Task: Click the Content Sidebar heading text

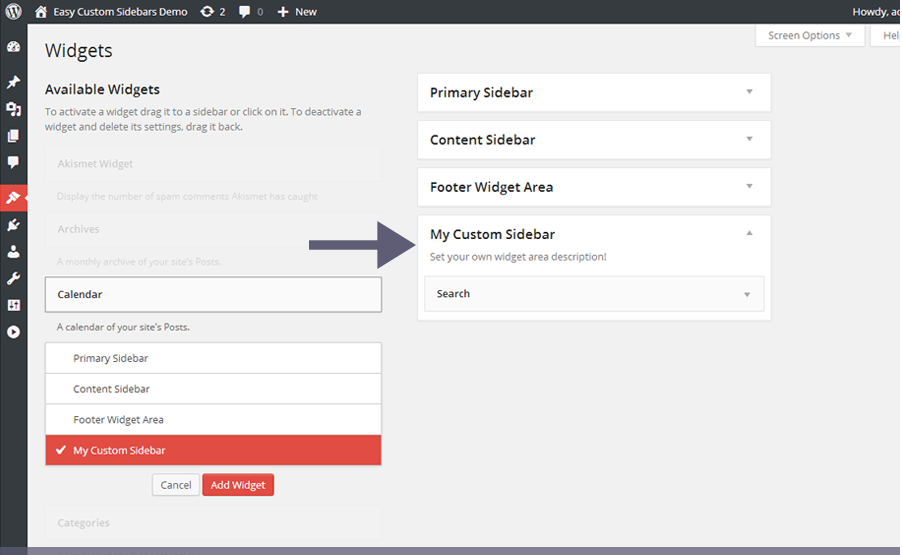Action: pos(483,140)
